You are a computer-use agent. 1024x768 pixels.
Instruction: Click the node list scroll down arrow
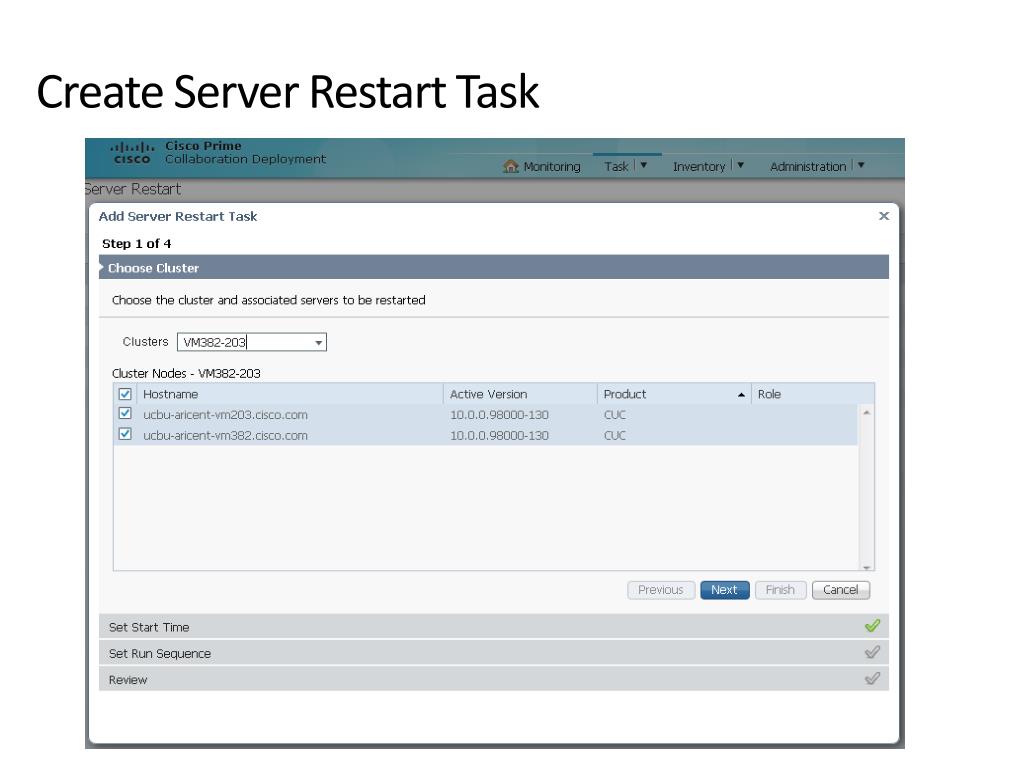click(867, 567)
